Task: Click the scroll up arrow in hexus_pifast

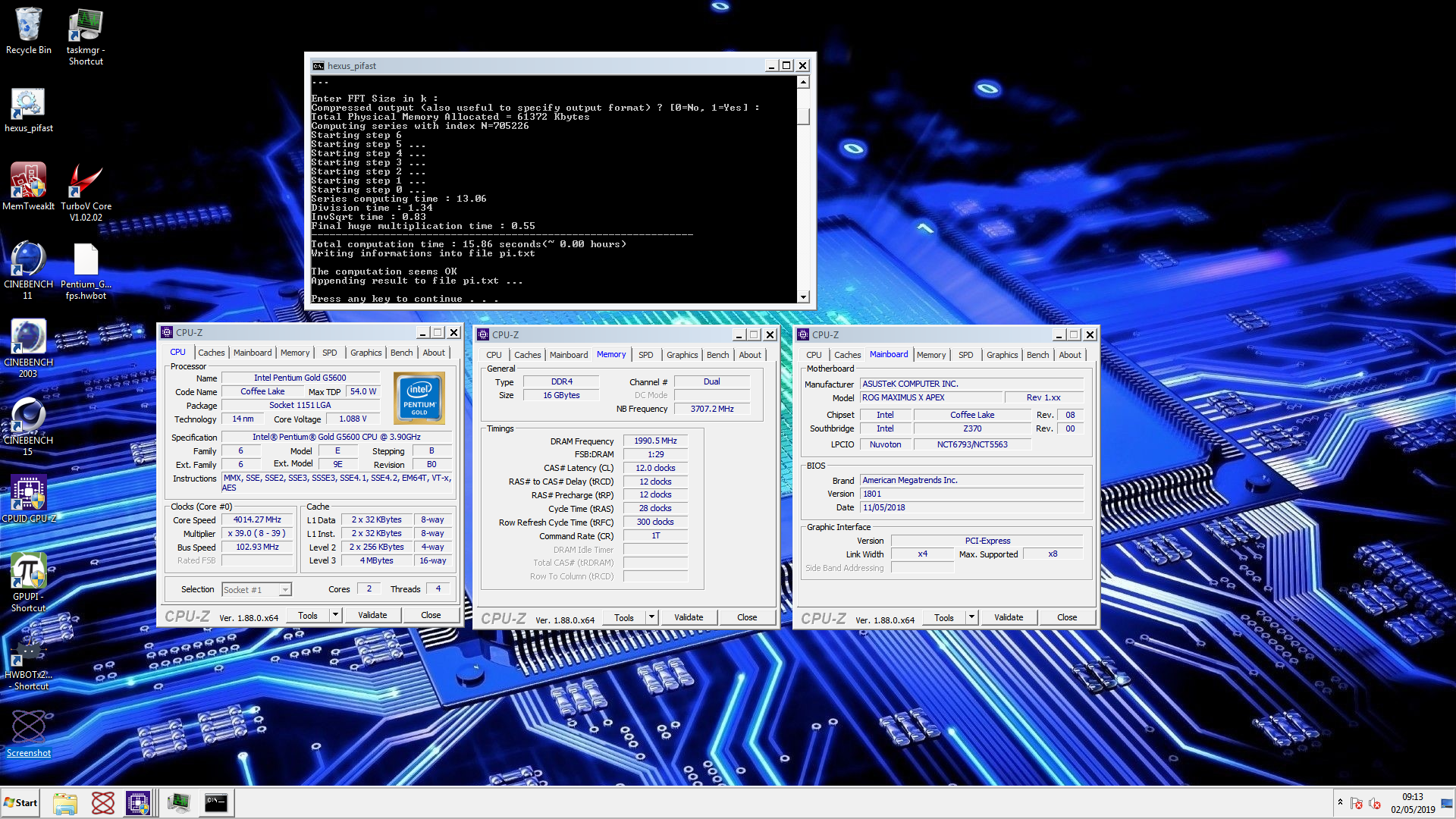Action: (804, 82)
